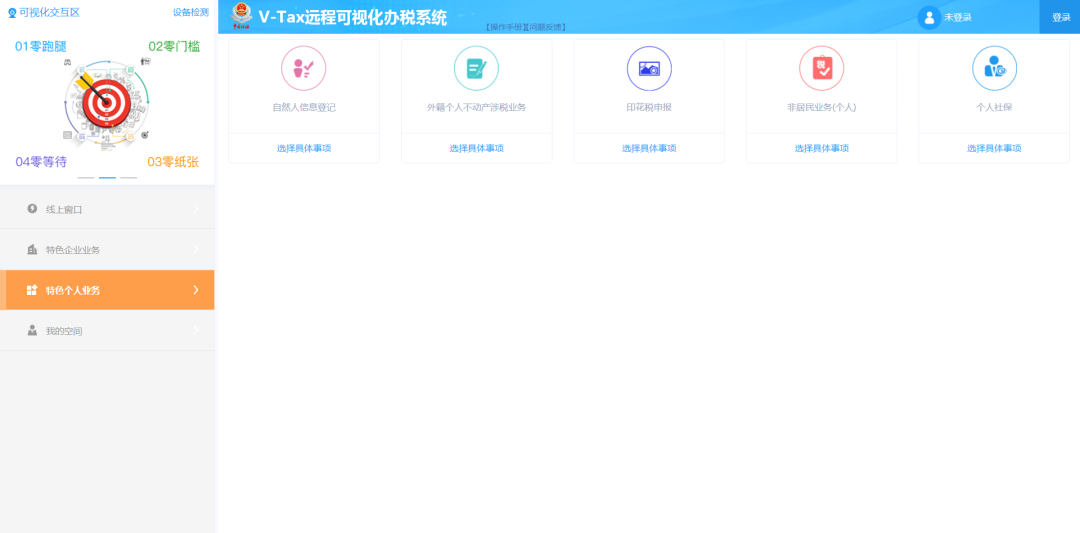The width and height of the screenshot is (1080, 533).
Task: Click the 自然人信息登记 pink icon
Action: click(x=303, y=68)
